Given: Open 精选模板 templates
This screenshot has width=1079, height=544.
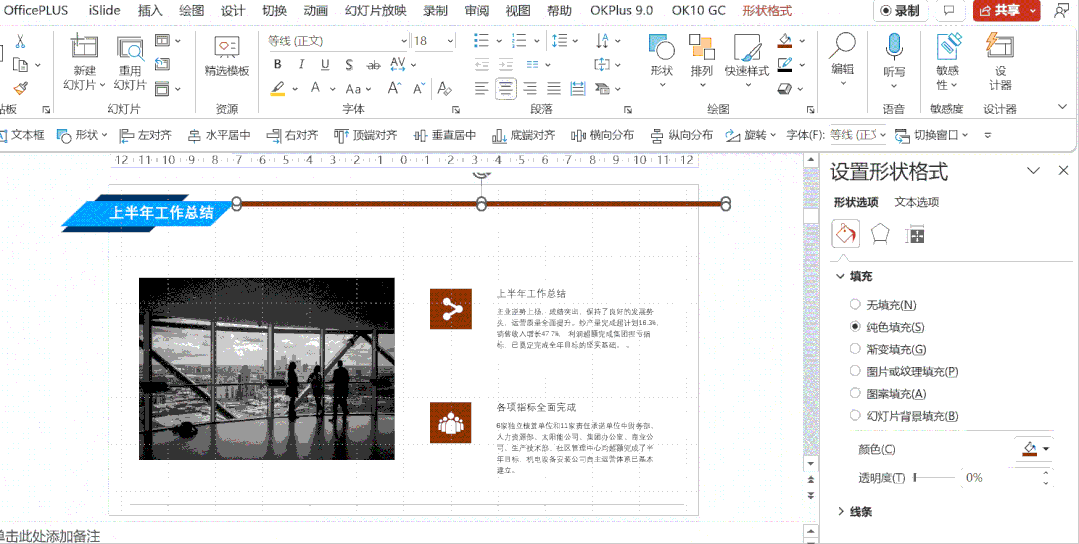Looking at the screenshot, I should [x=226, y=55].
